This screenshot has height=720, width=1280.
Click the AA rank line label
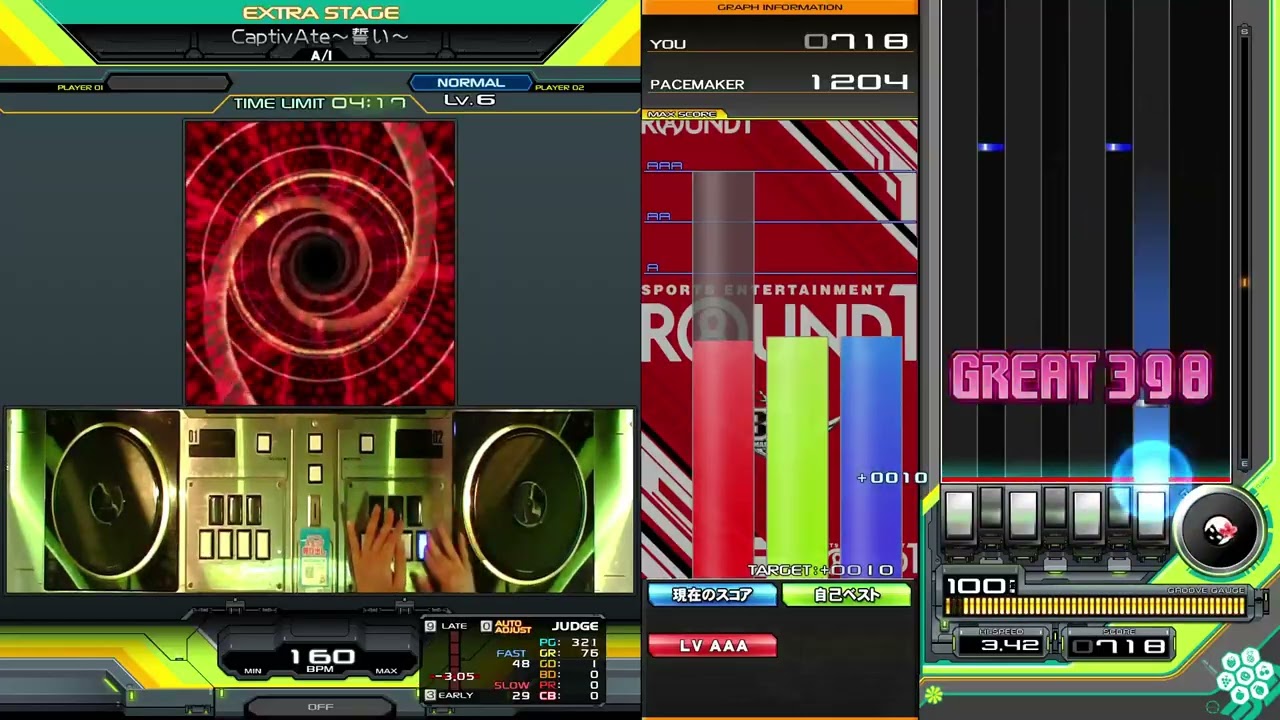658,217
